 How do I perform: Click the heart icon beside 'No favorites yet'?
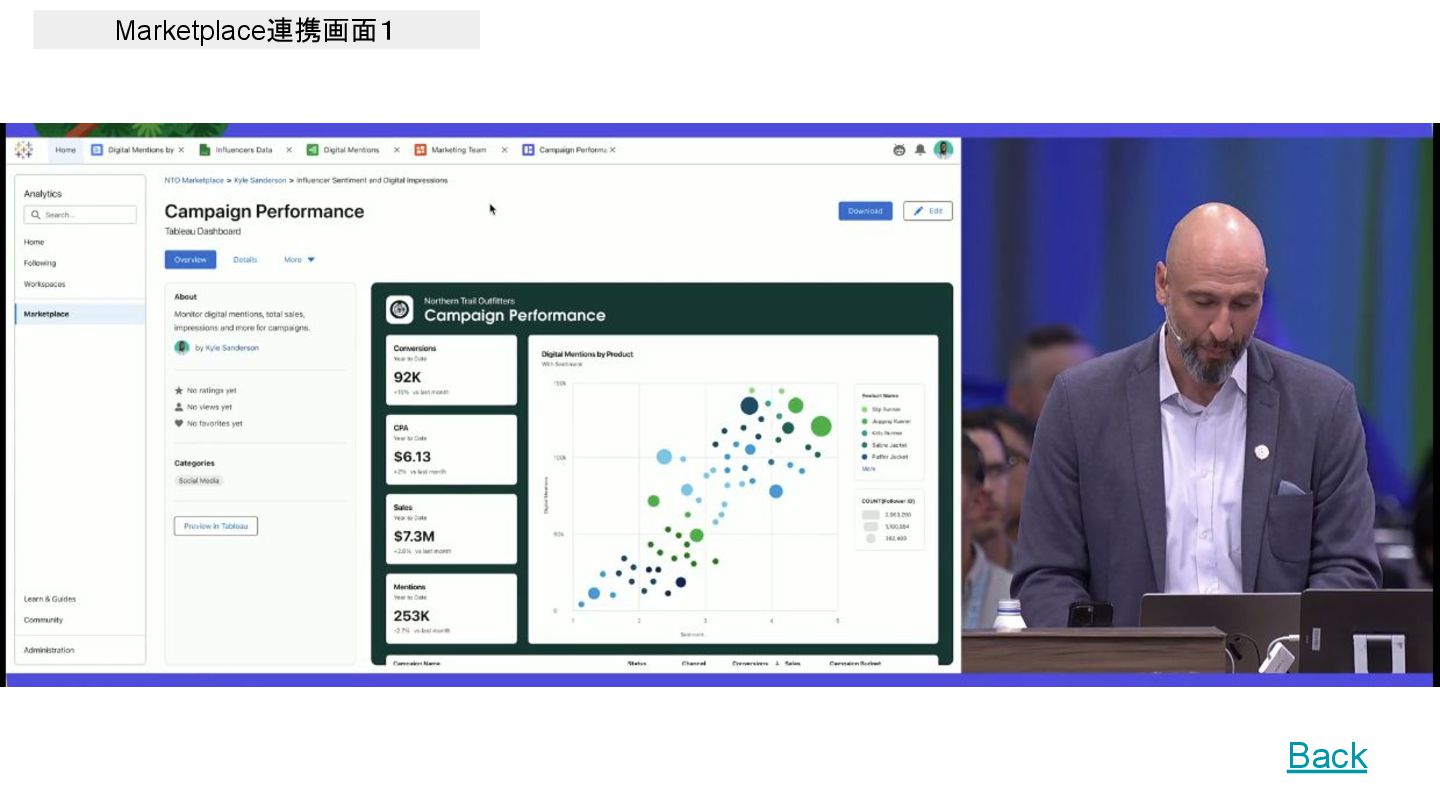(179, 423)
